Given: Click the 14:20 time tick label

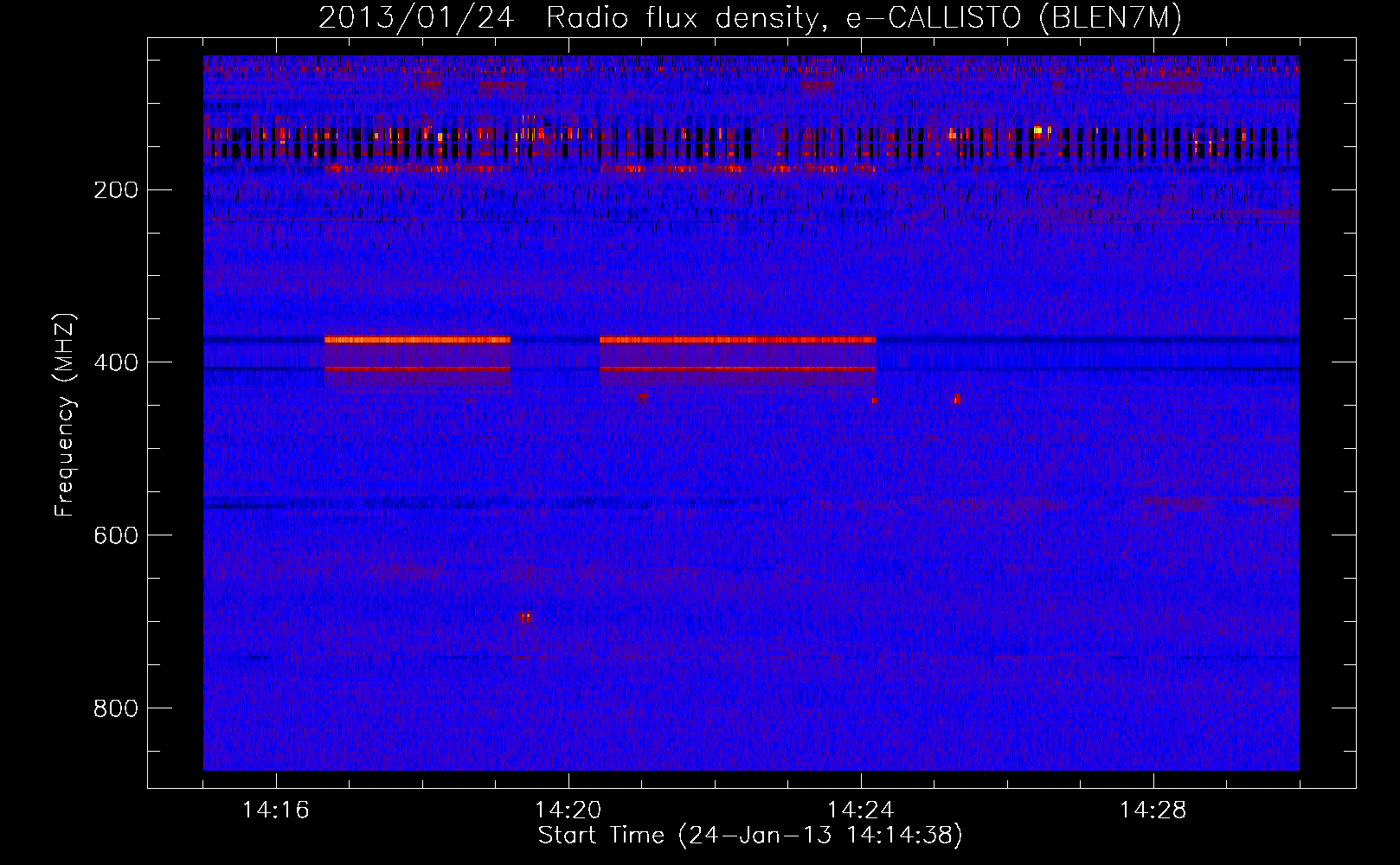Looking at the screenshot, I should (x=568, y=811).
